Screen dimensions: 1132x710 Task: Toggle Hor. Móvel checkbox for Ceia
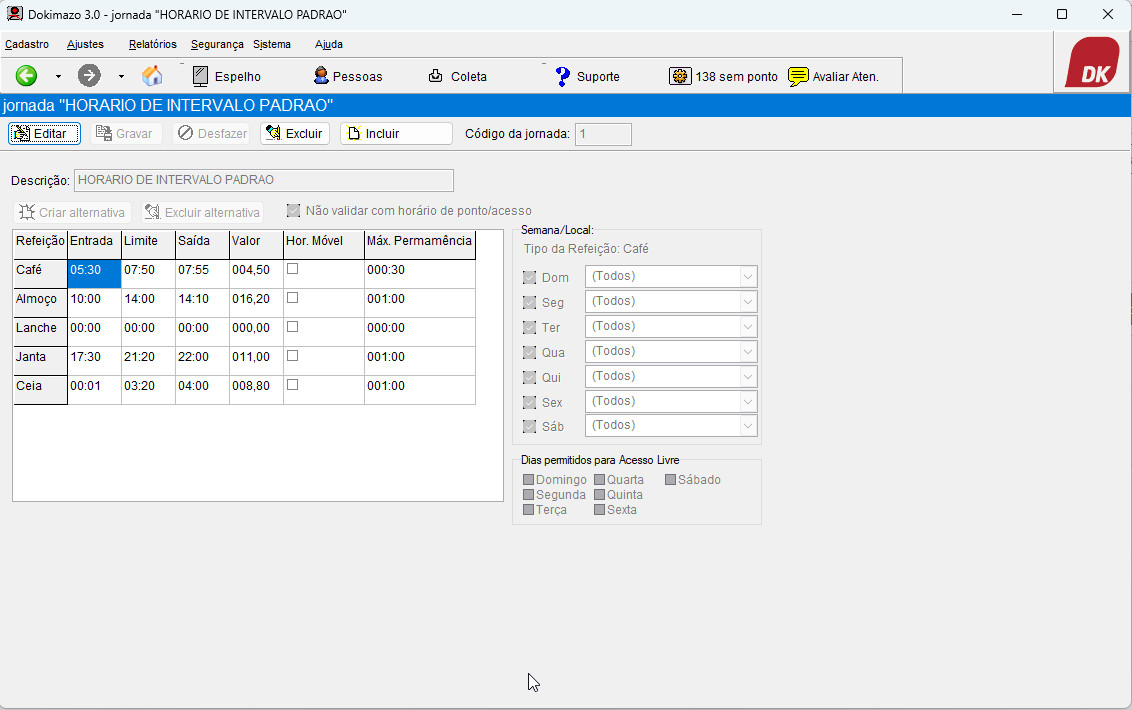coord(293,385)
